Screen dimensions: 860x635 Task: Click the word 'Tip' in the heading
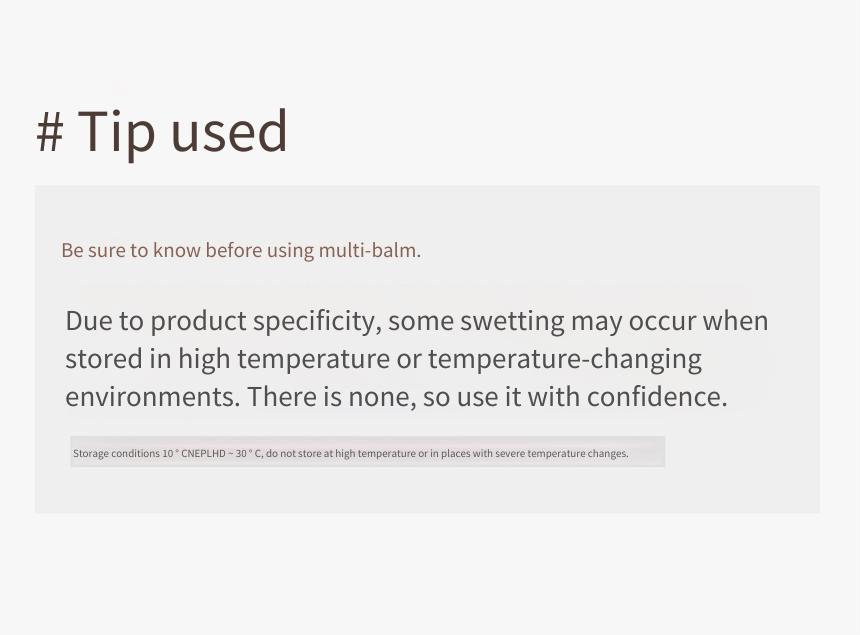(116, 134)
